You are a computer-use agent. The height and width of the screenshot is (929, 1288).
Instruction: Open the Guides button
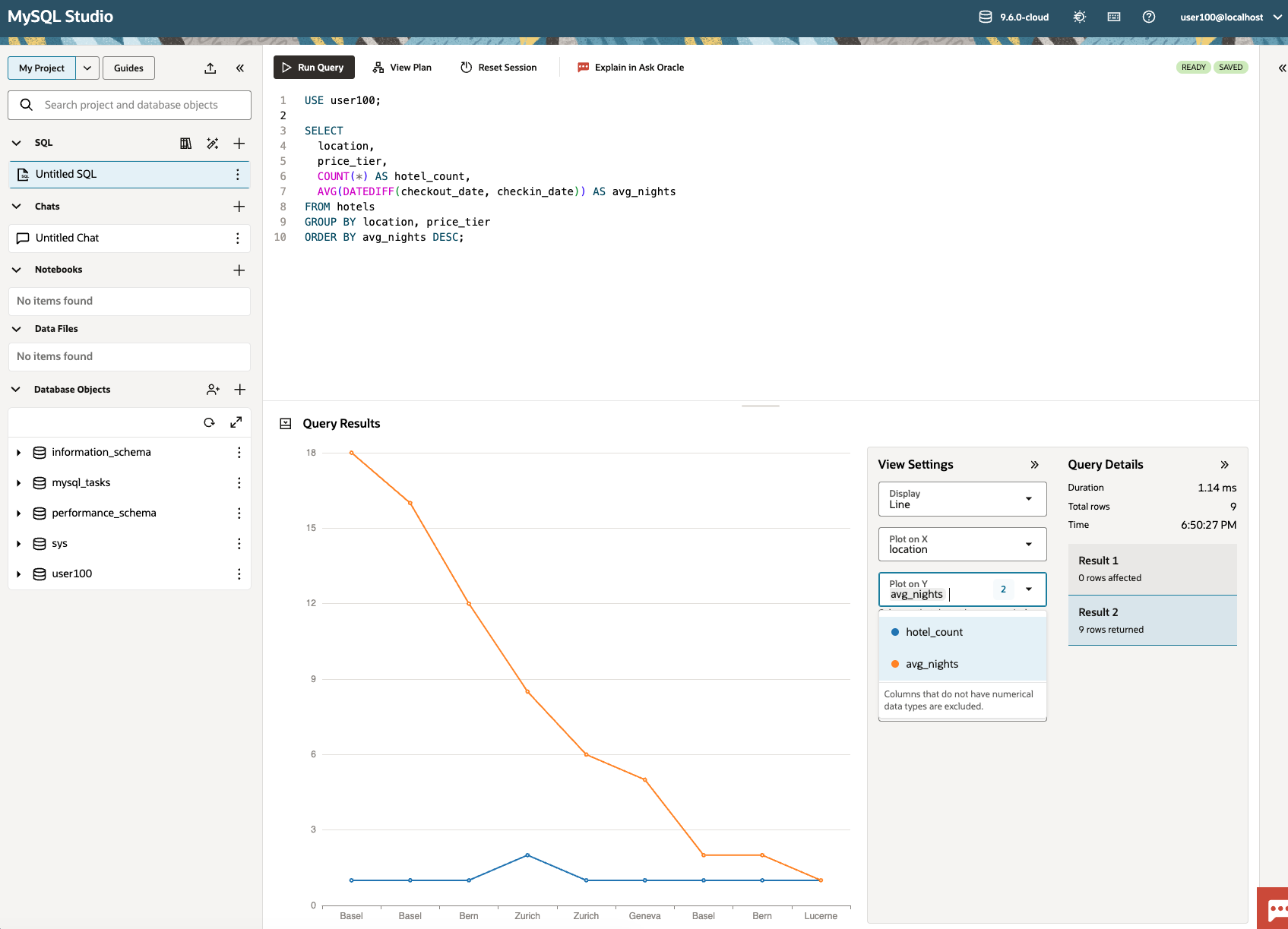(128, 68)
